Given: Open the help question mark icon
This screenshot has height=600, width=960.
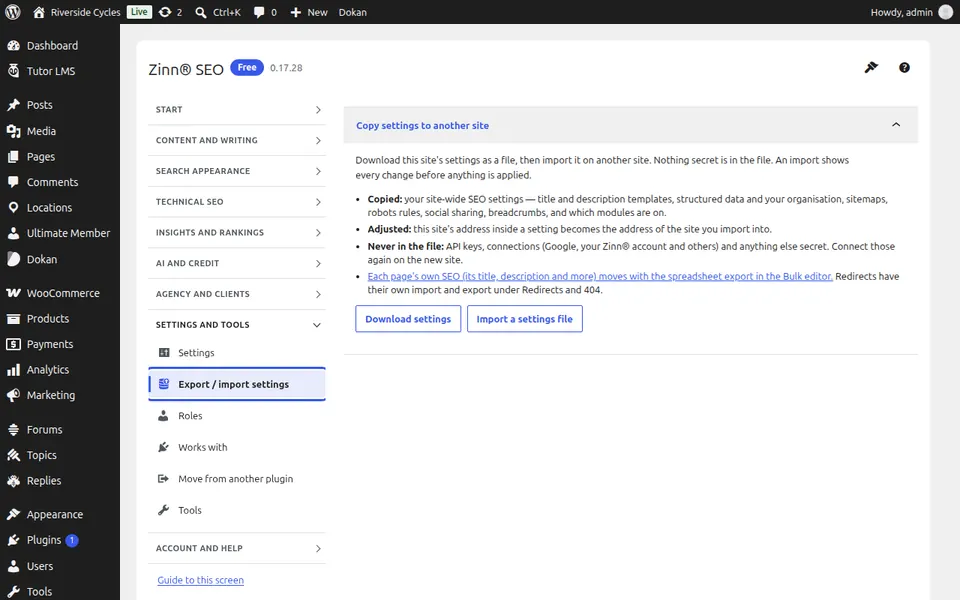Looking at the screenshot, I should [904, 67].
